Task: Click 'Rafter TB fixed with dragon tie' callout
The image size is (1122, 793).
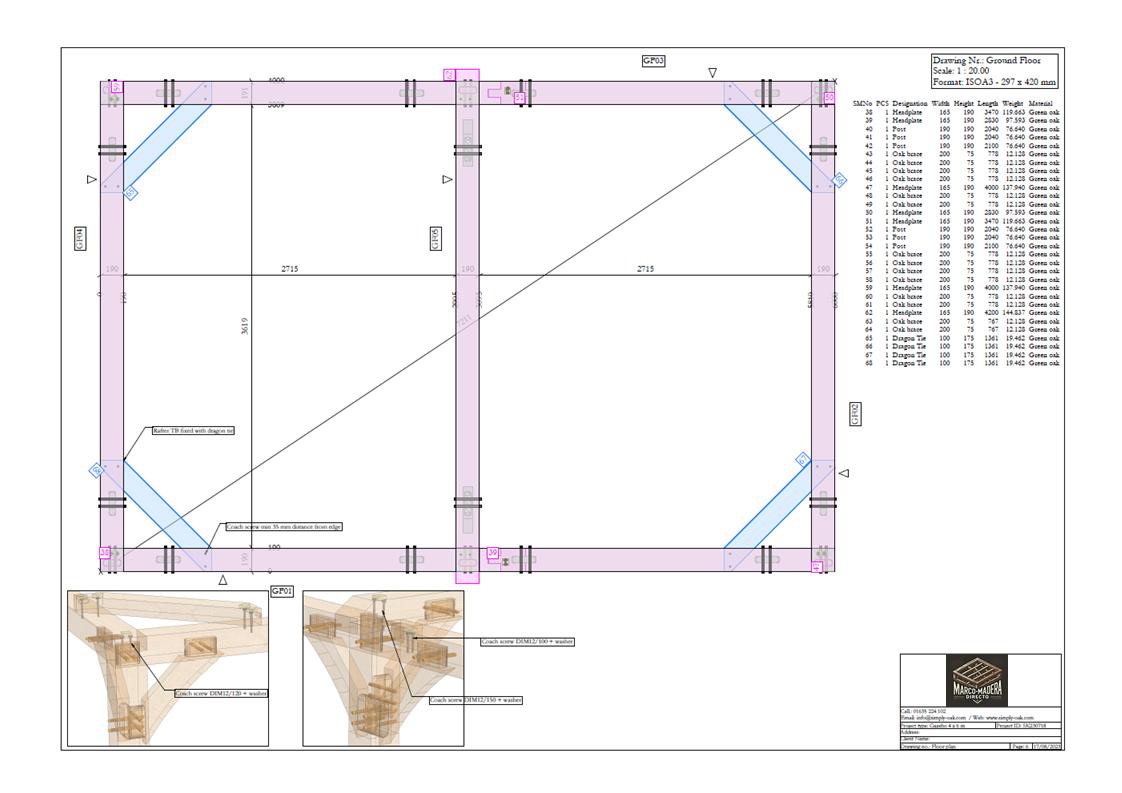Action: [x=193, y=431]
